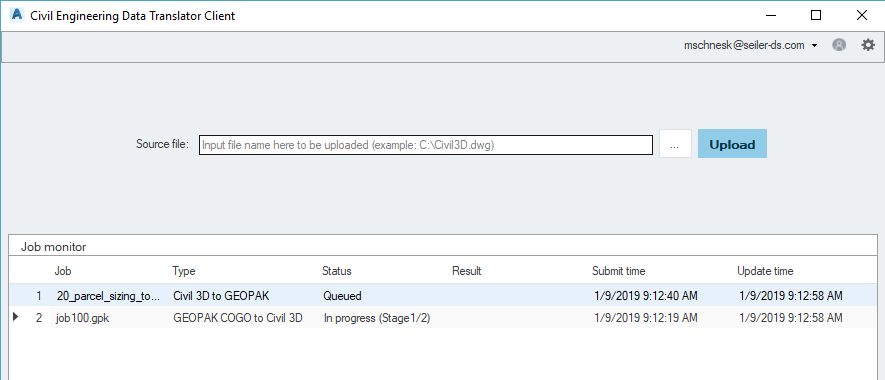
Task: Minimize the Data Translator Client window
Action: [x=770, y=15]
